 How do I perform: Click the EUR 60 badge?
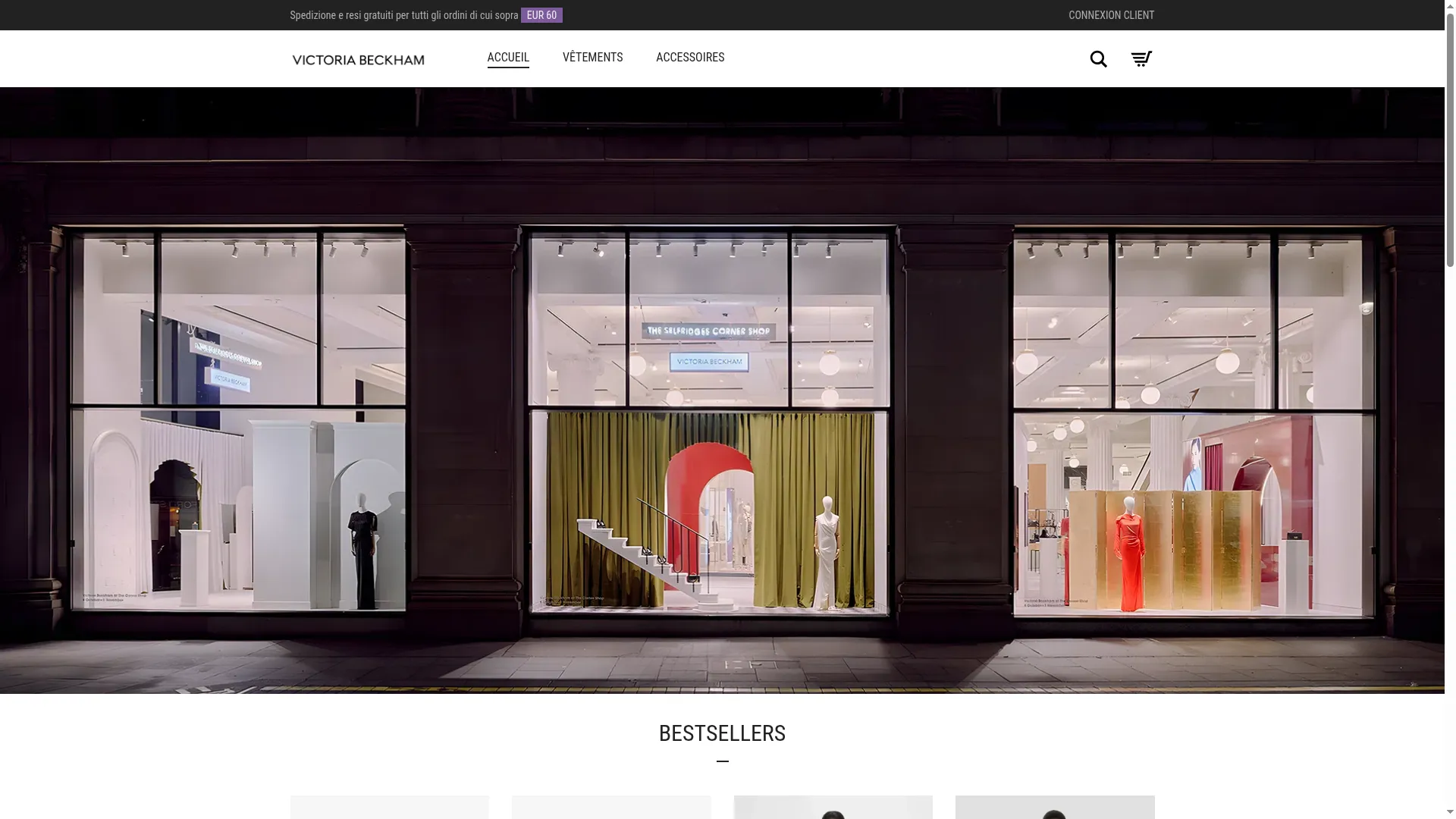541,15
